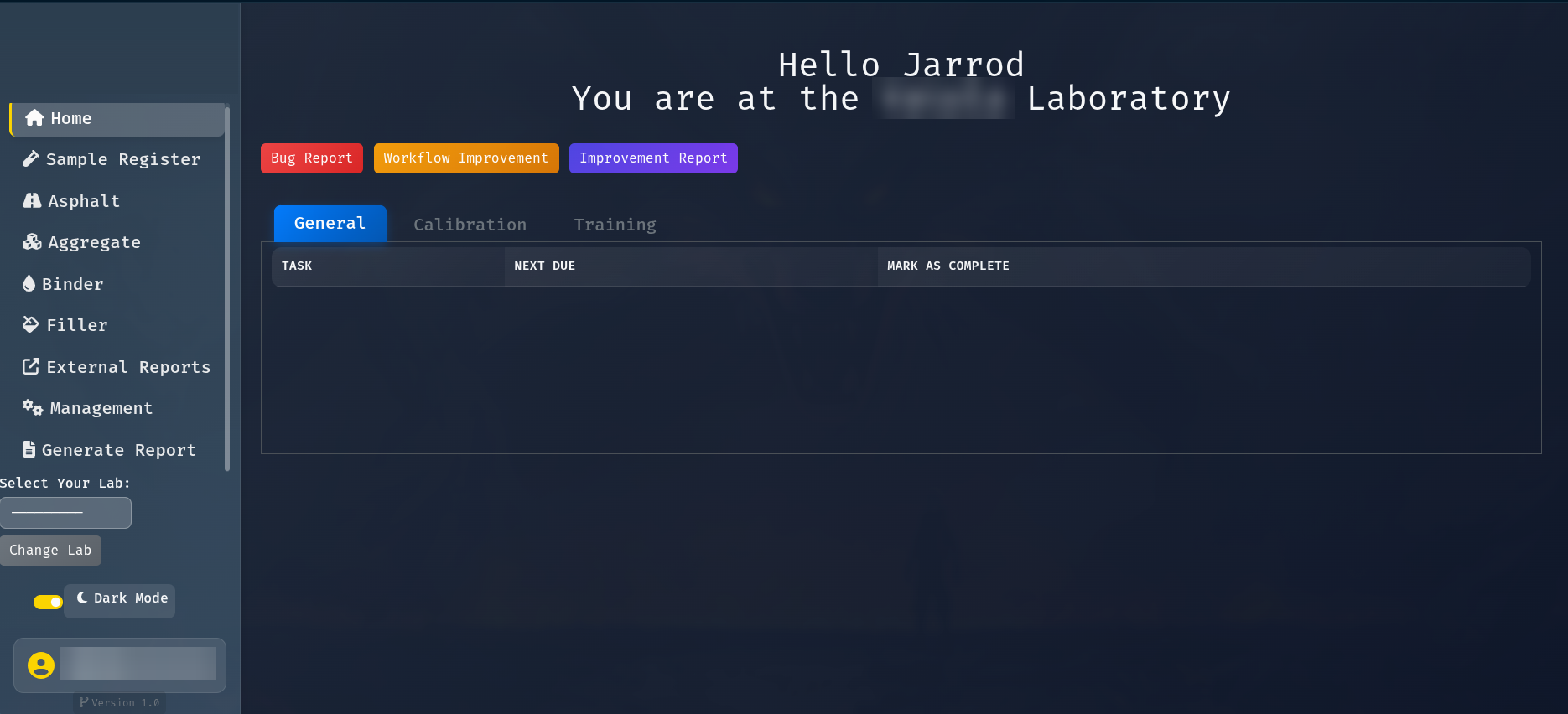Viewport: 1568px width, 714px height.
Task: Go to Aggregate section
Action: coord(117,242)
